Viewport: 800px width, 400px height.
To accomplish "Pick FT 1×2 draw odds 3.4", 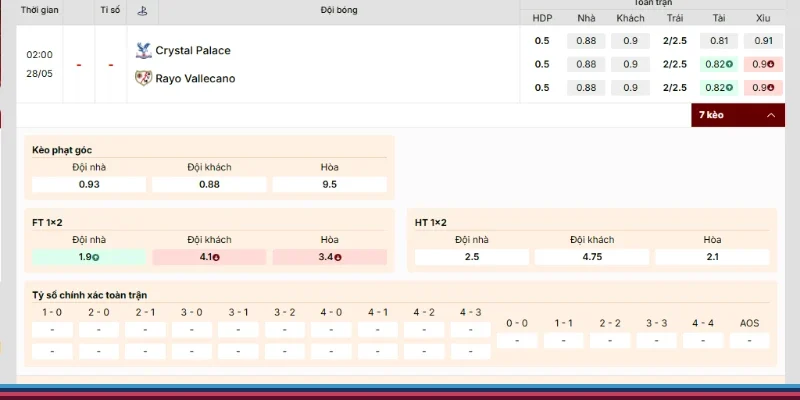I will pos(330,257).
